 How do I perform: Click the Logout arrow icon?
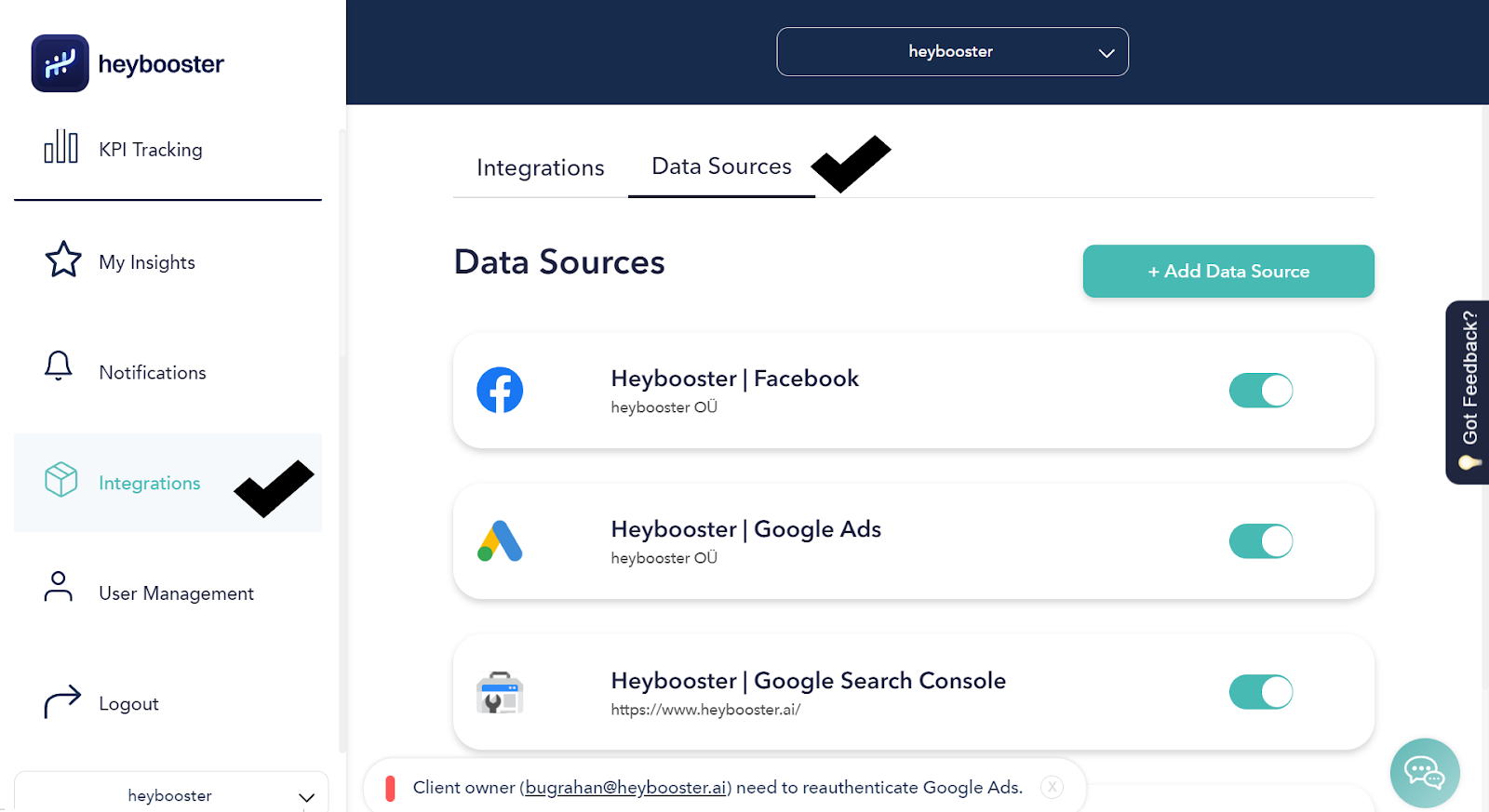62,701
